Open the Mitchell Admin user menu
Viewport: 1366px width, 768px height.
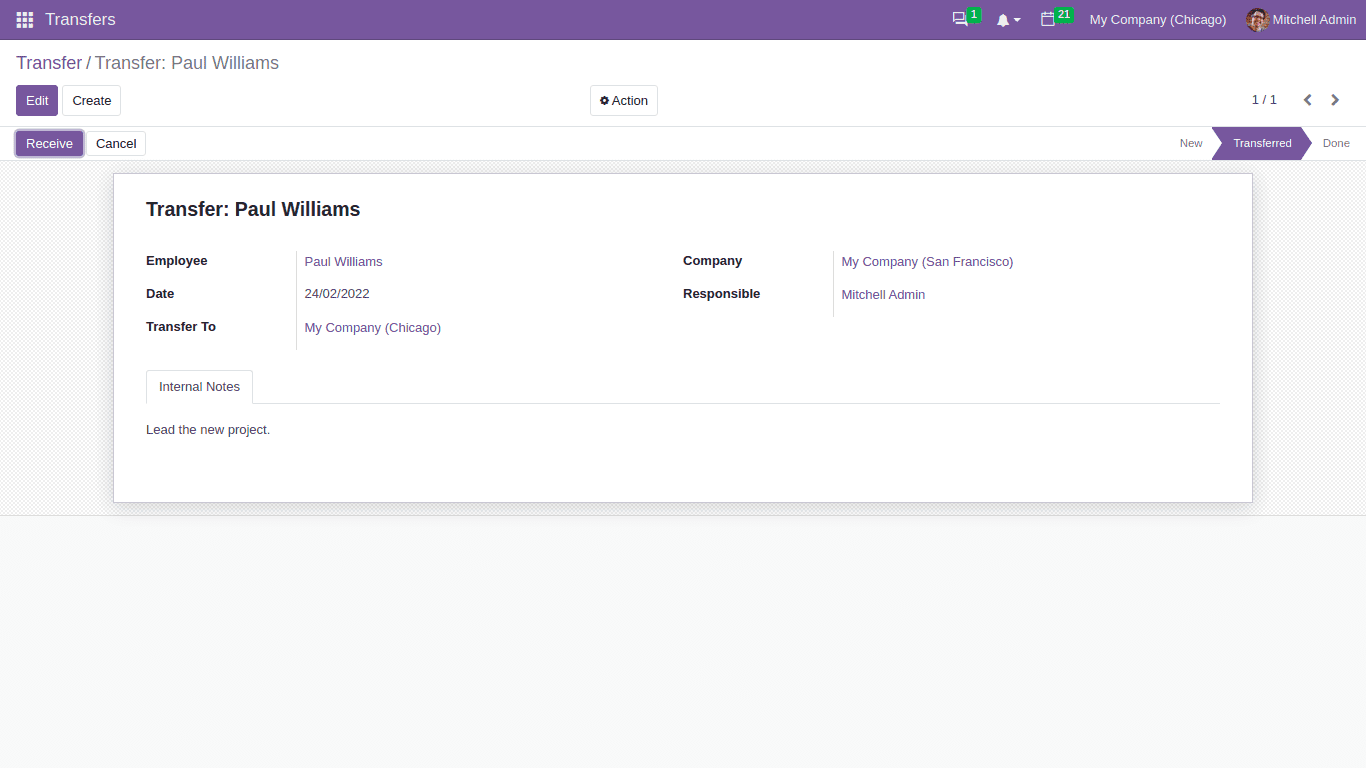[x=1313, y=19]
